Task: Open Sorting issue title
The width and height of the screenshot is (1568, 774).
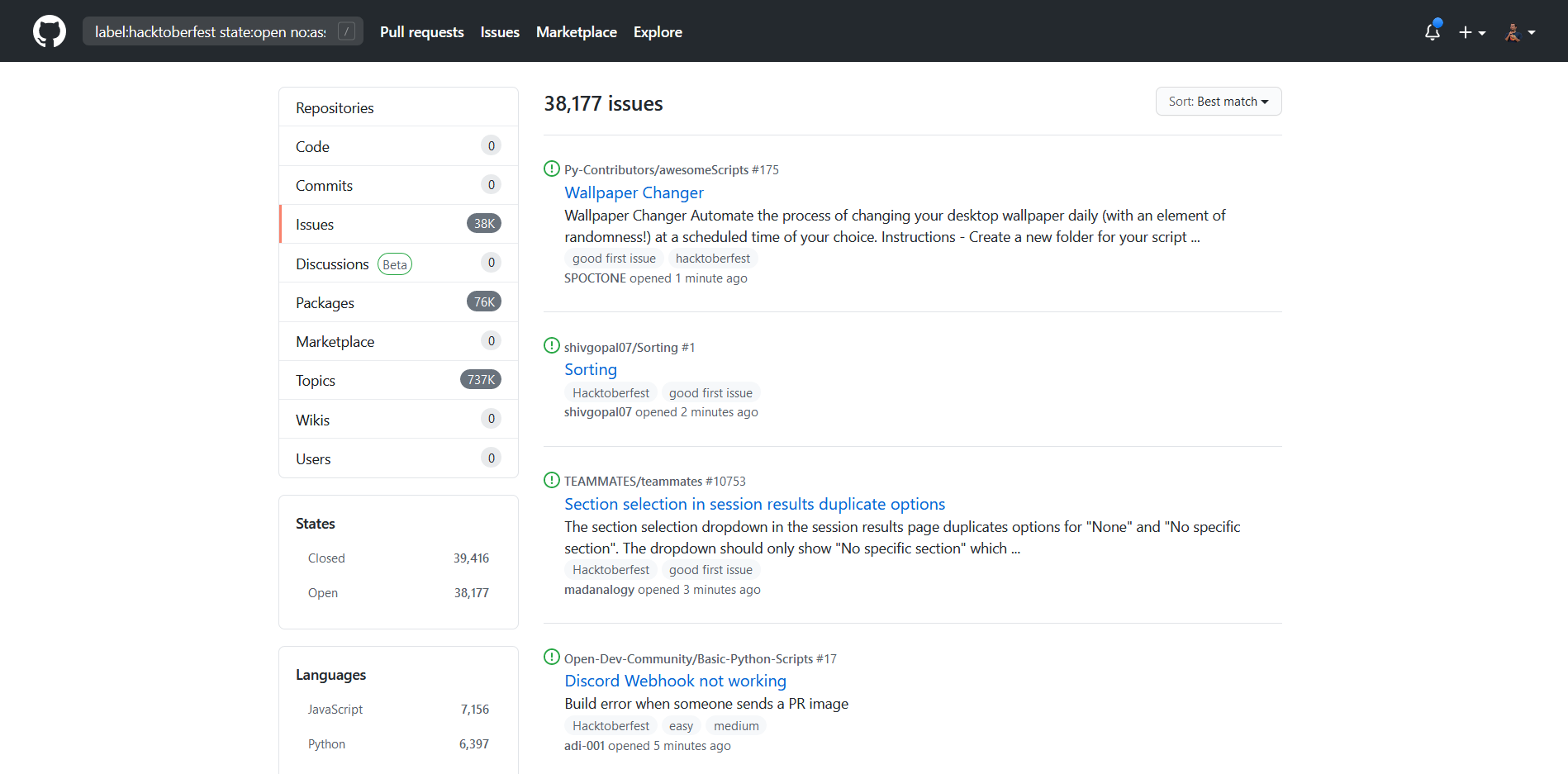Action: [x=591, y=369]
